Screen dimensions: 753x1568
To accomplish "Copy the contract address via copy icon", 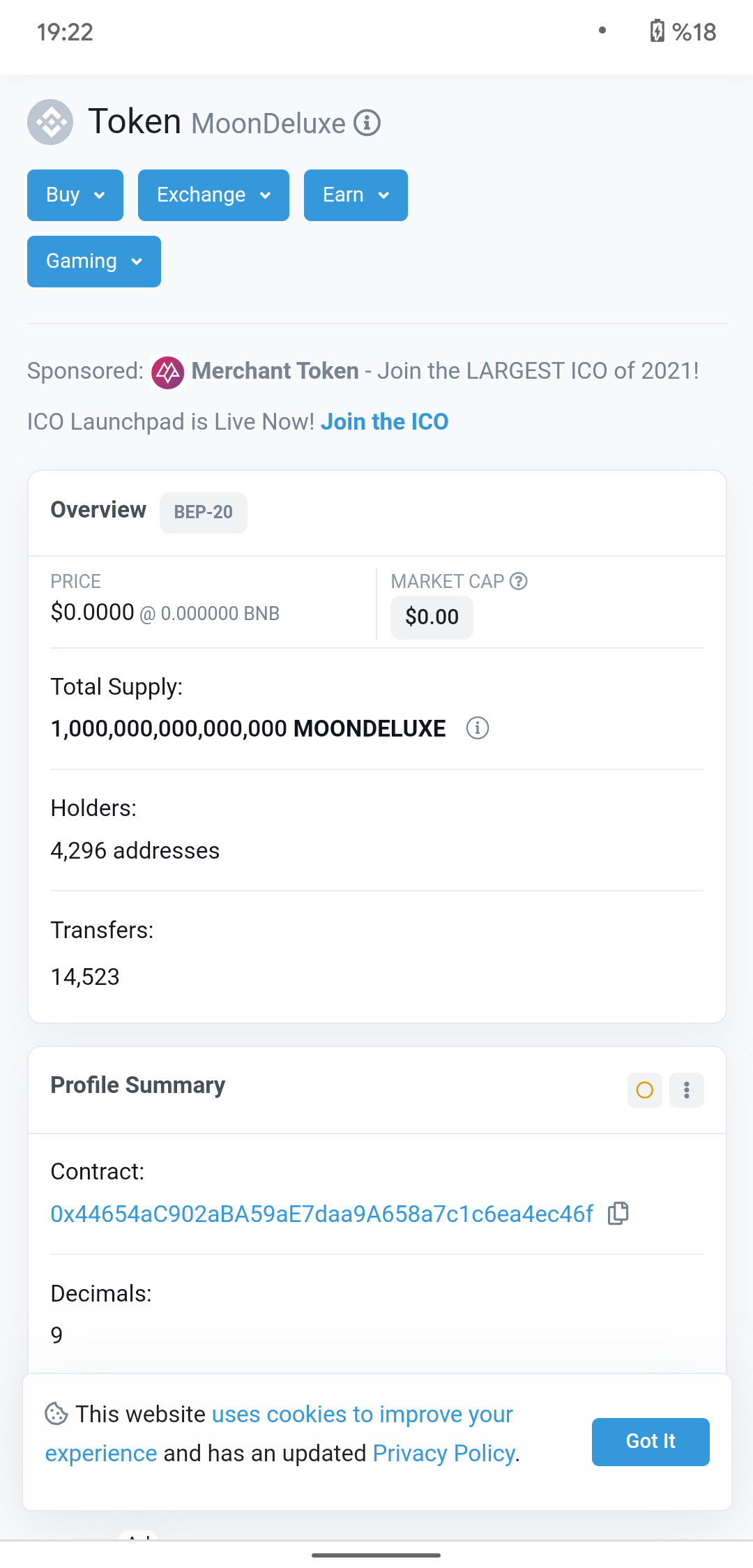I will 618,1214.
